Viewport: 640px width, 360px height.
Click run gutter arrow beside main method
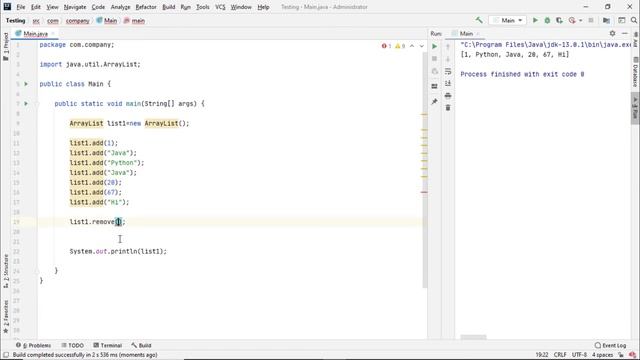(26, 104)
